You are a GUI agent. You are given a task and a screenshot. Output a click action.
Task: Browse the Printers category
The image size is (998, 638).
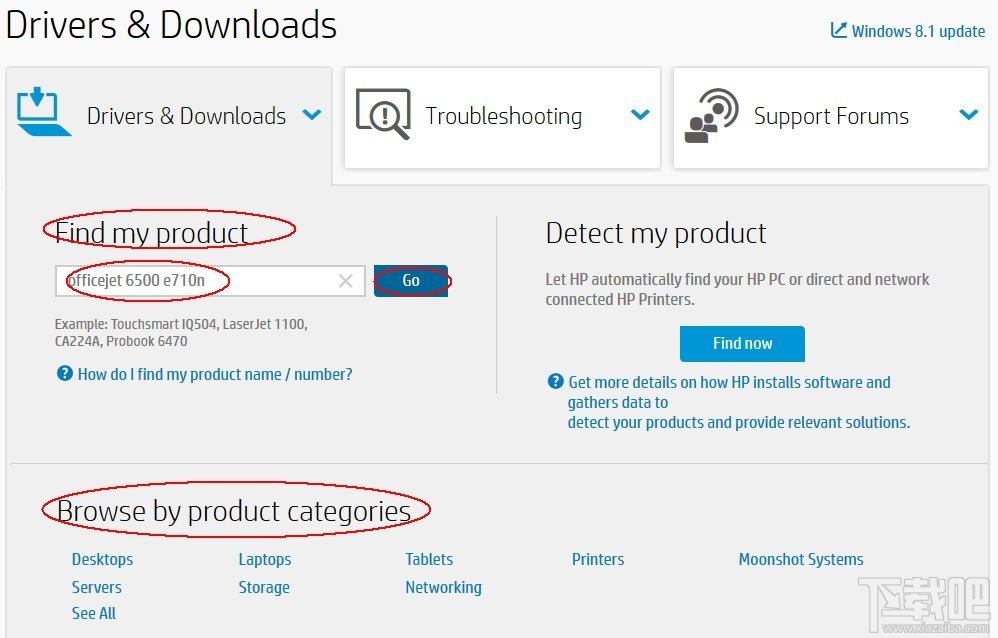click(x=597, y=559)
